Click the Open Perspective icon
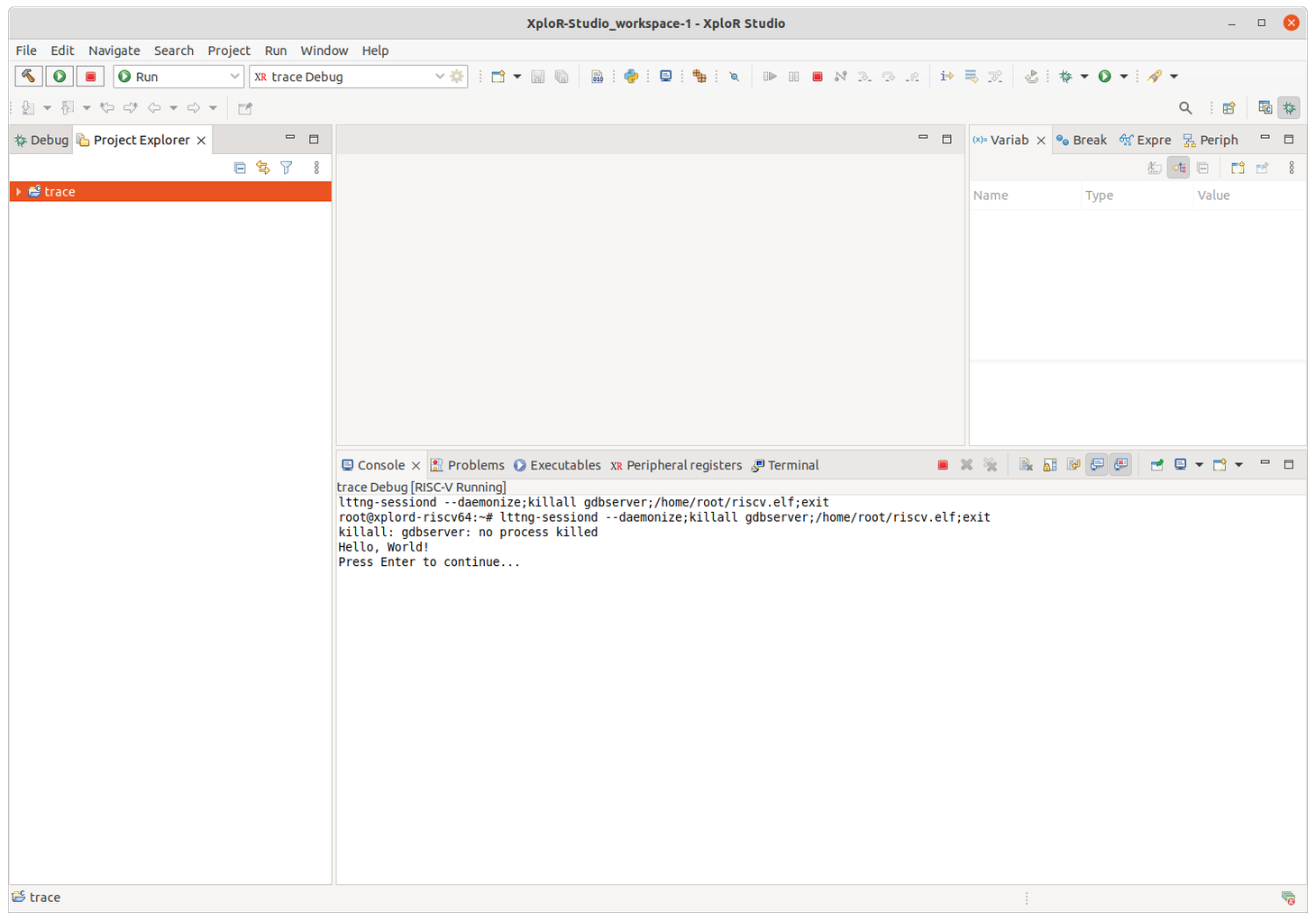 (1229, 108)
